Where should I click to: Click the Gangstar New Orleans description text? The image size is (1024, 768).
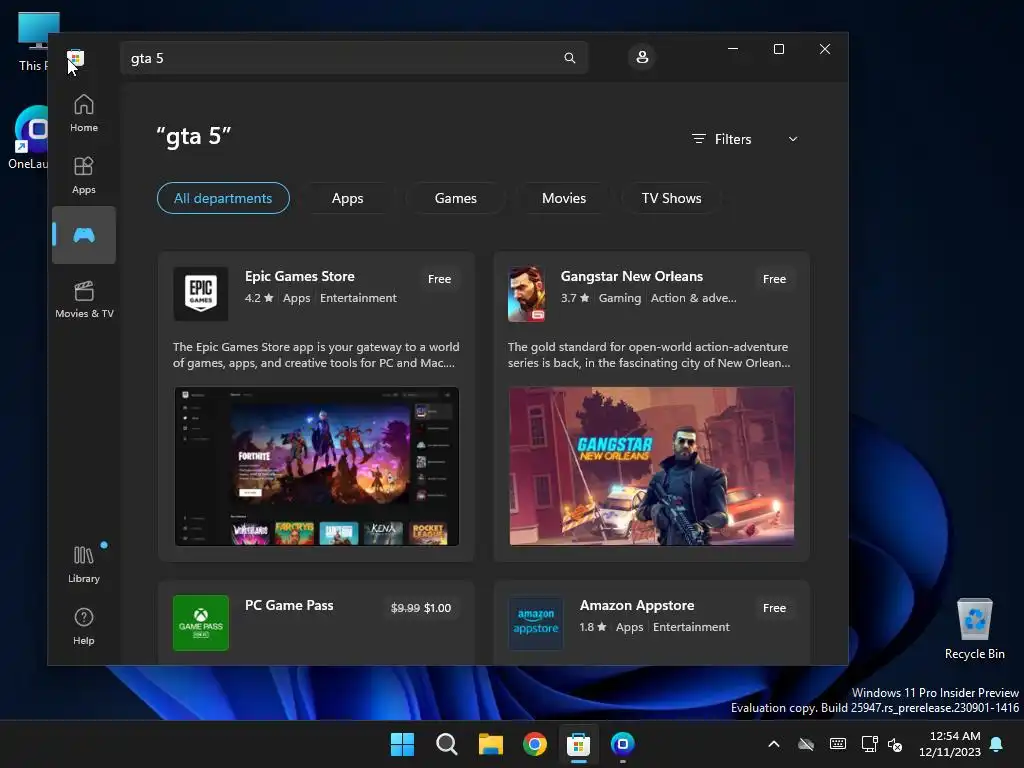coord(649,355)
